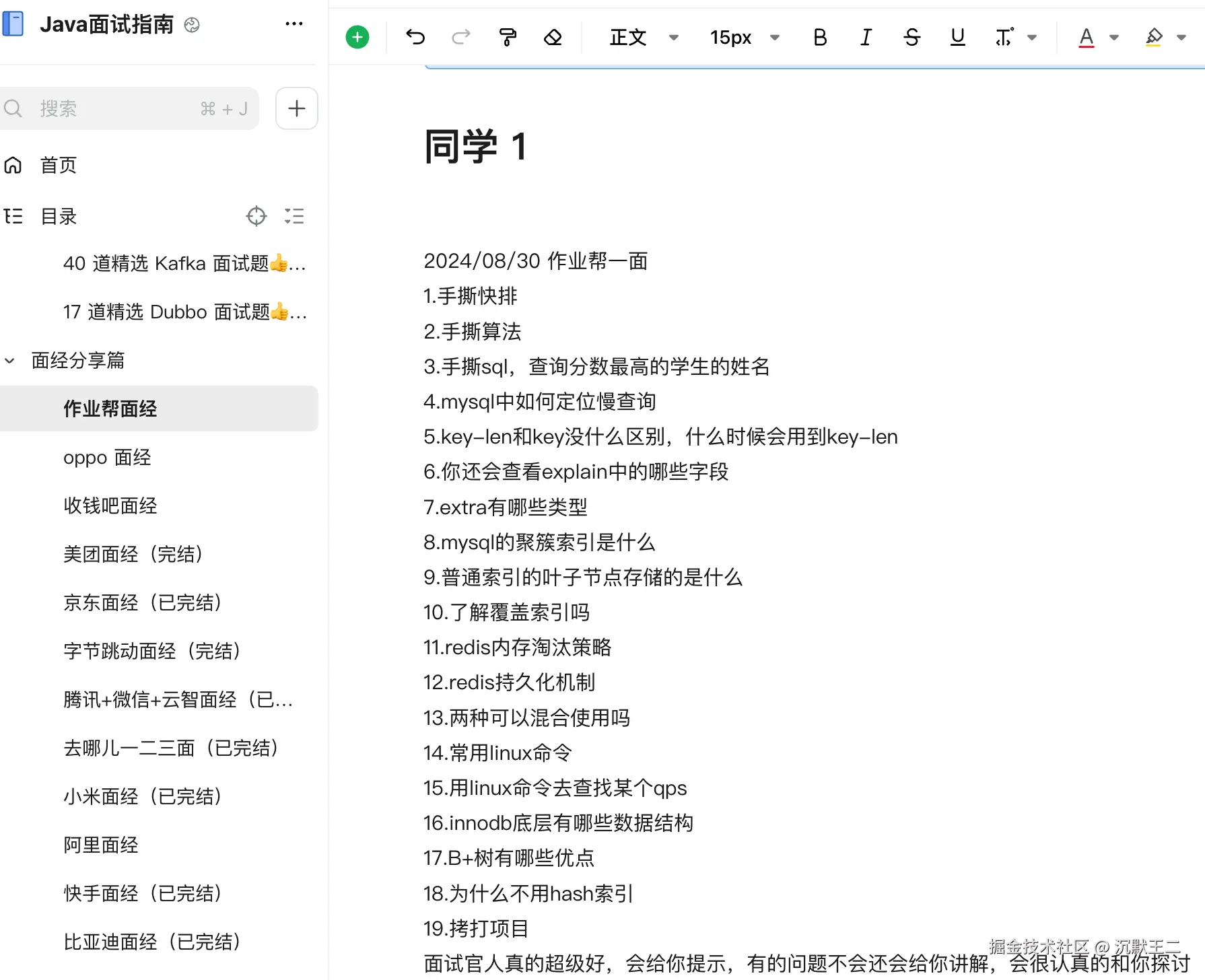Click the redo icon
1205x980 pixels.
460,37
